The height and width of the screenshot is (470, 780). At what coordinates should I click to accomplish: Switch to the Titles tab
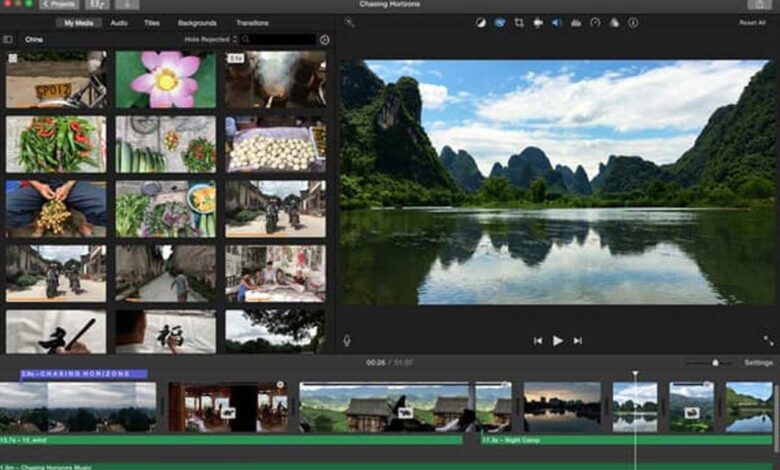pos(152,22)
